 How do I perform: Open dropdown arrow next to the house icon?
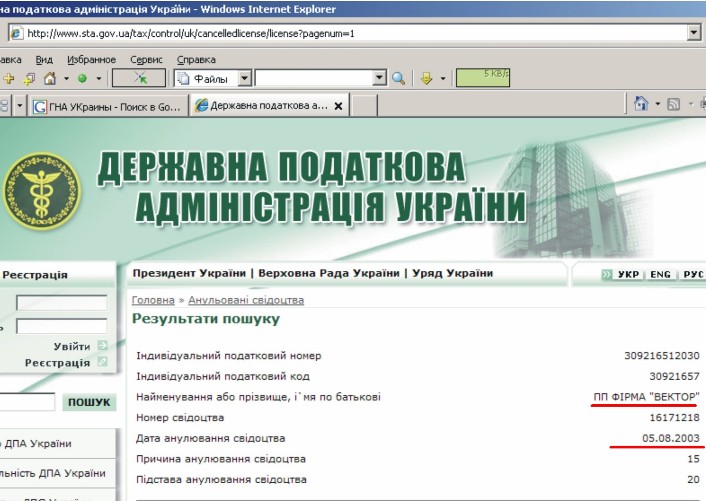[x=66, y=79]
